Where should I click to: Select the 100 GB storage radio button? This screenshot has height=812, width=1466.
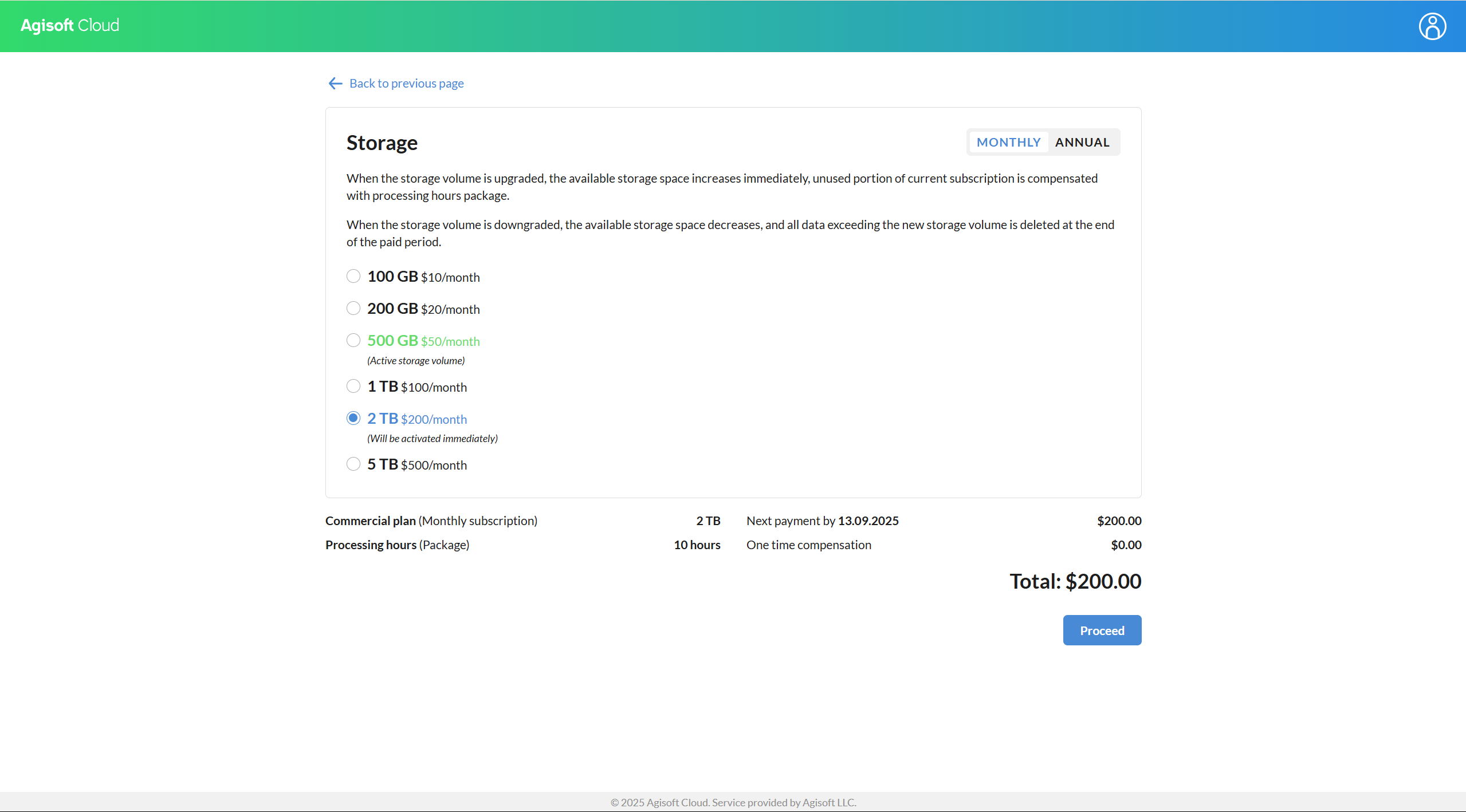click(353, 277)
